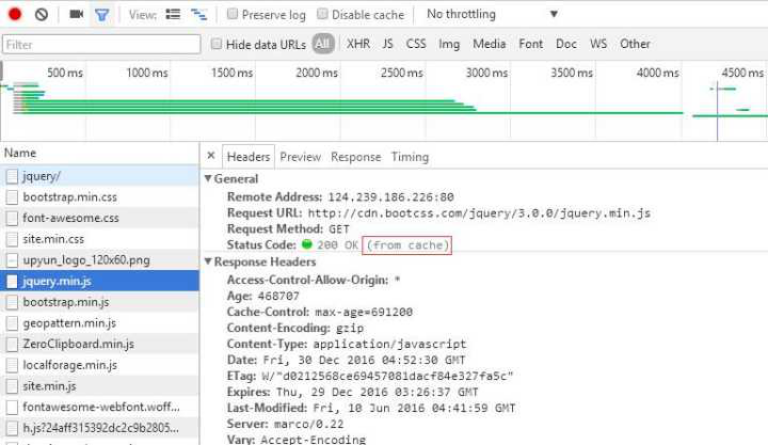Viewport: 768px width, 445px height.
Task: Filter requests by Media
Action: tap(489, 44)
